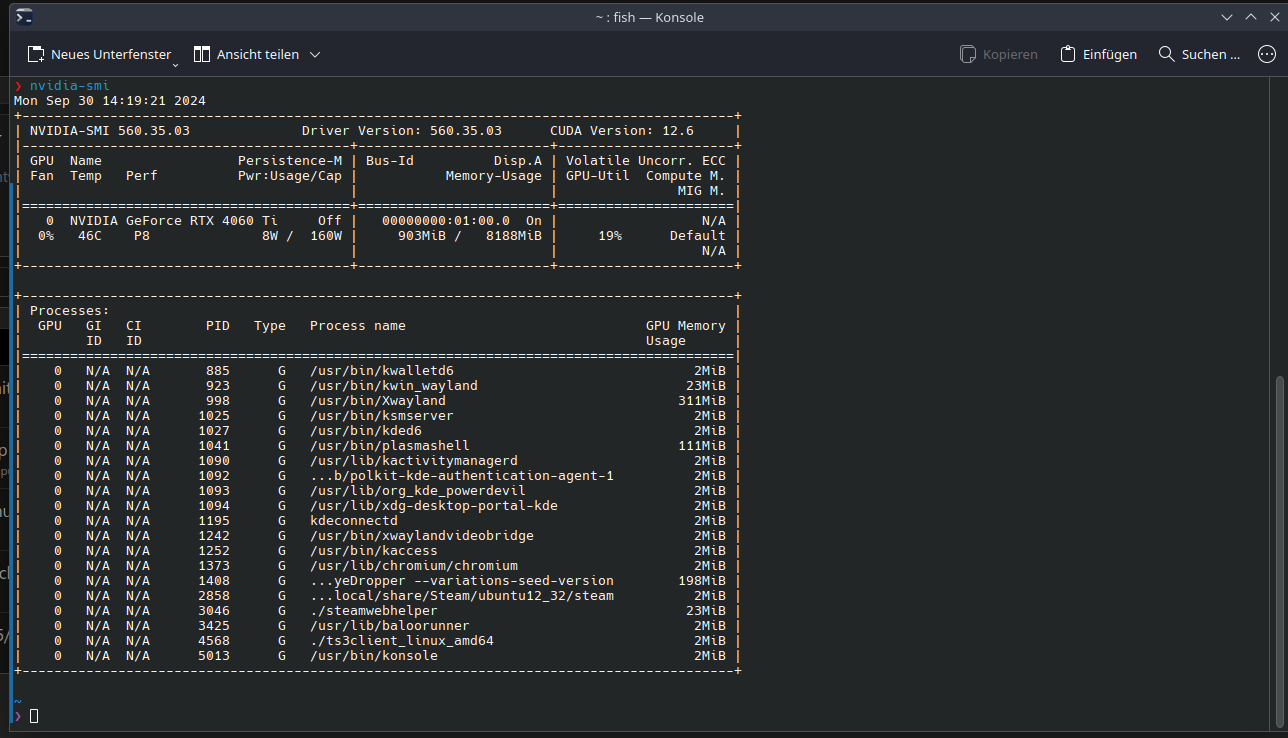The height and width of the screenshot is (738, 1288).
Task: Click the ./ts3client_linux_amd64 process name
Action: (402, 641)
